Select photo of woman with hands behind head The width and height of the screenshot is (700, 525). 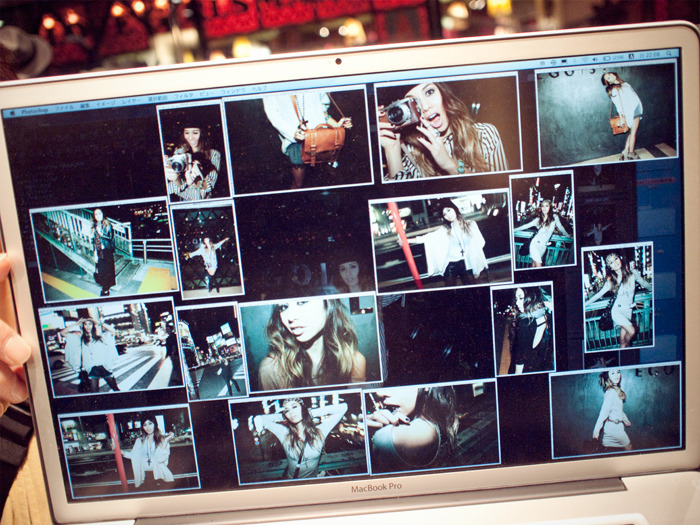pos(298,438)
